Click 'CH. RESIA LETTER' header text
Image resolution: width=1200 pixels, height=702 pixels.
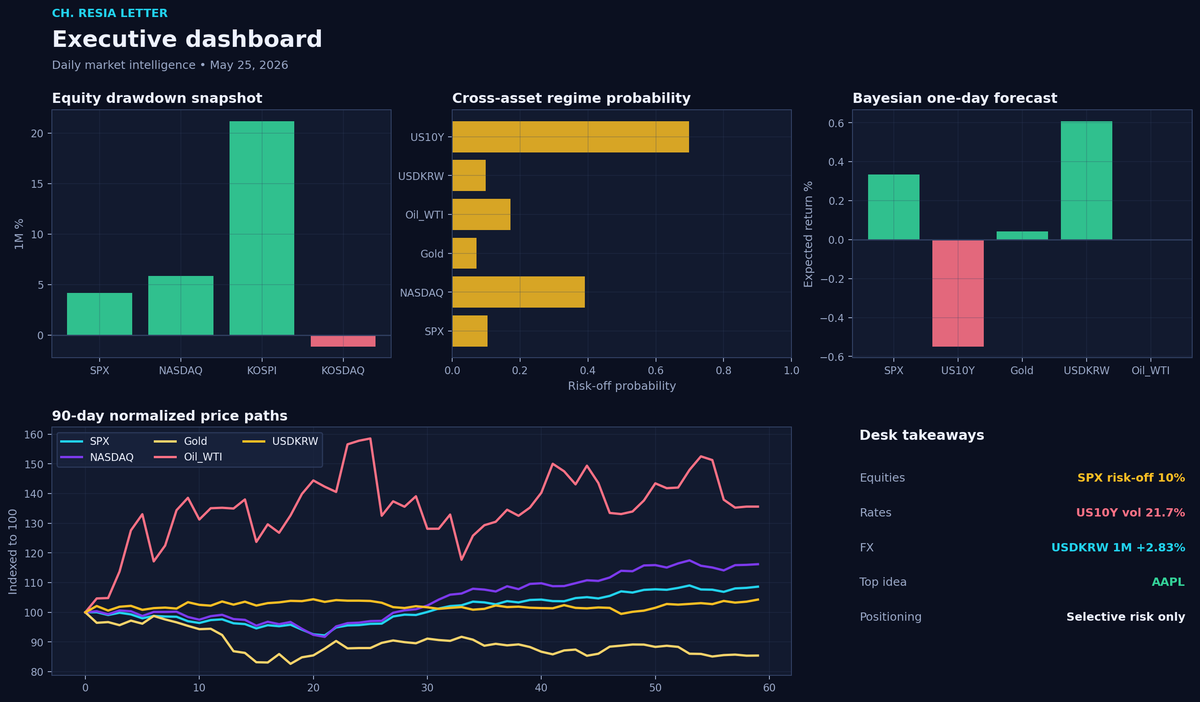coord(110,14)
